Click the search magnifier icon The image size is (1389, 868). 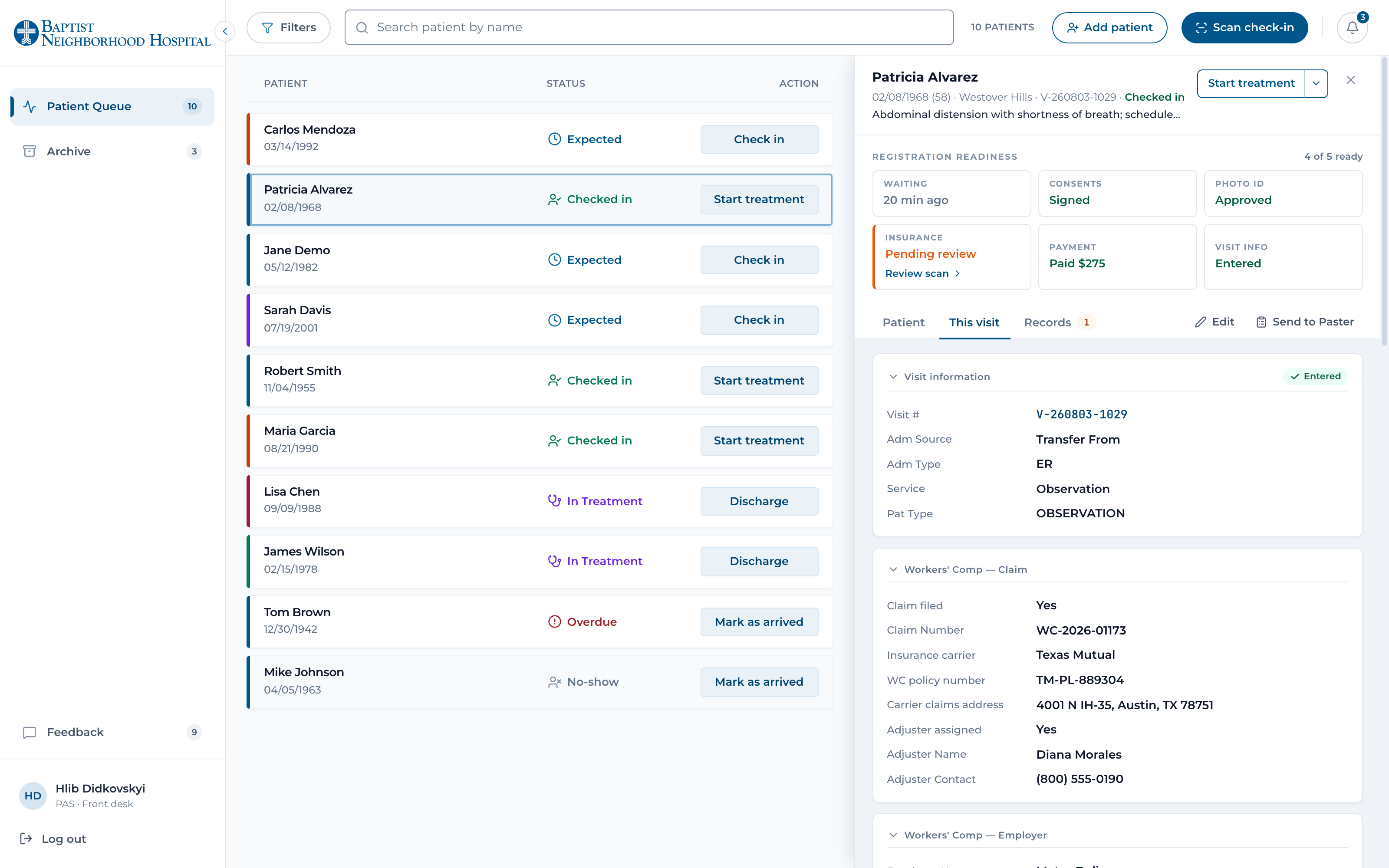(362, 27)
